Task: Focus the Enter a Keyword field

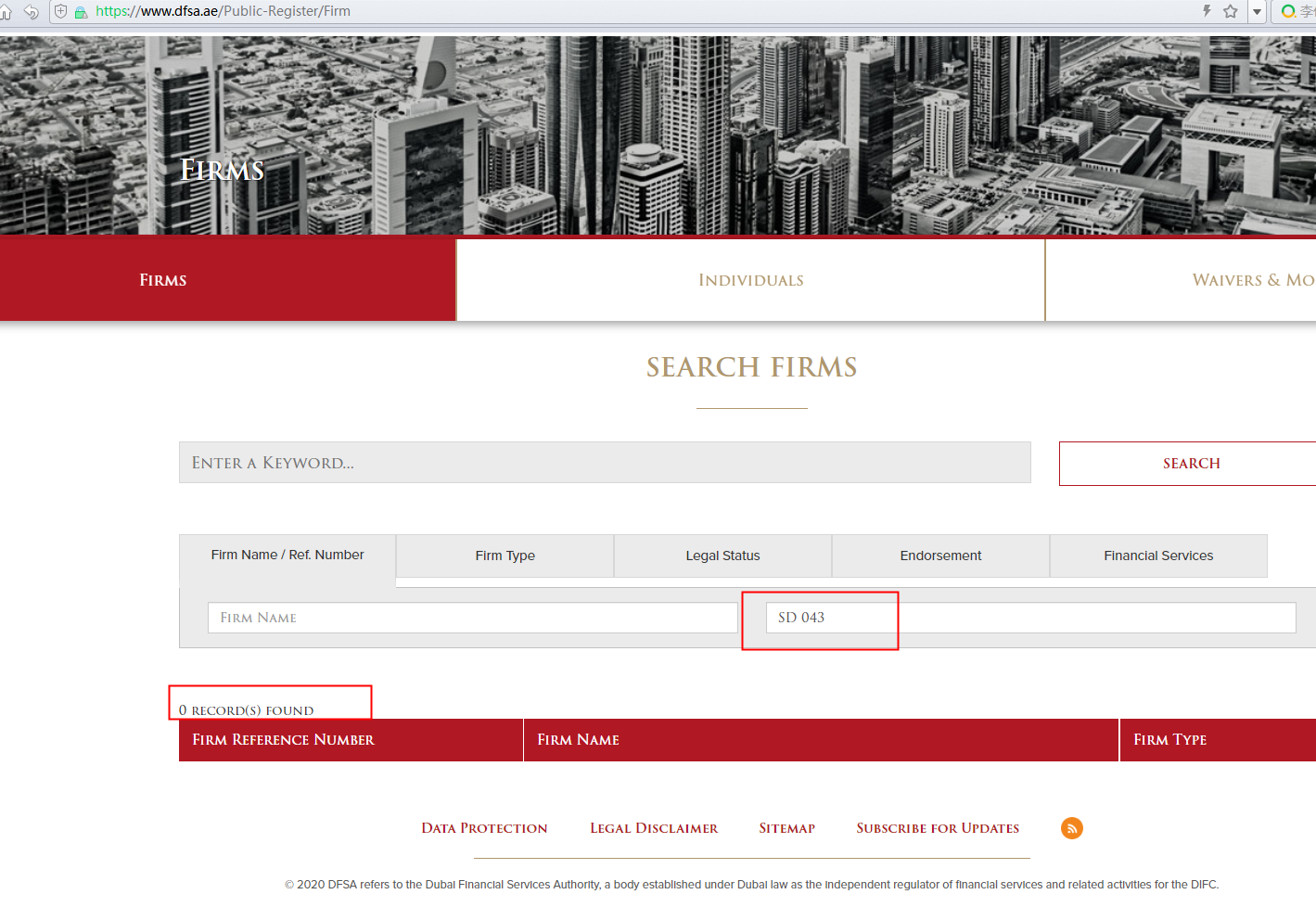Action: [x=605, y=463]
